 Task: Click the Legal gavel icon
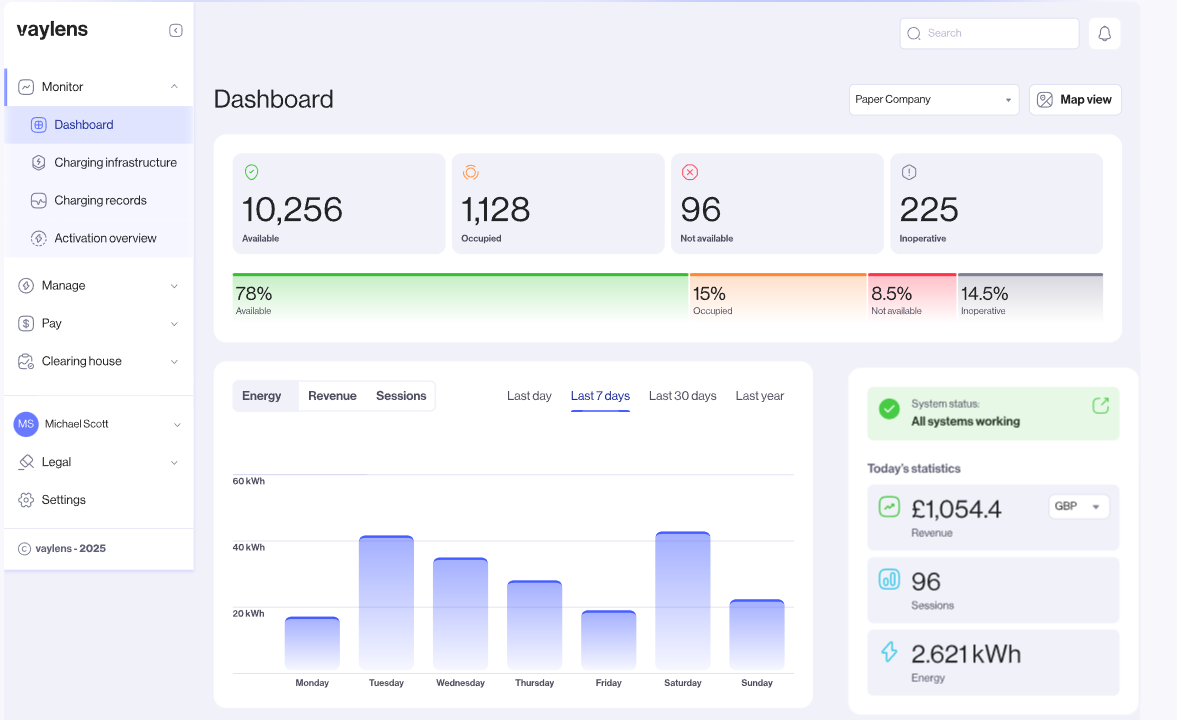click(x=26, y=462)
